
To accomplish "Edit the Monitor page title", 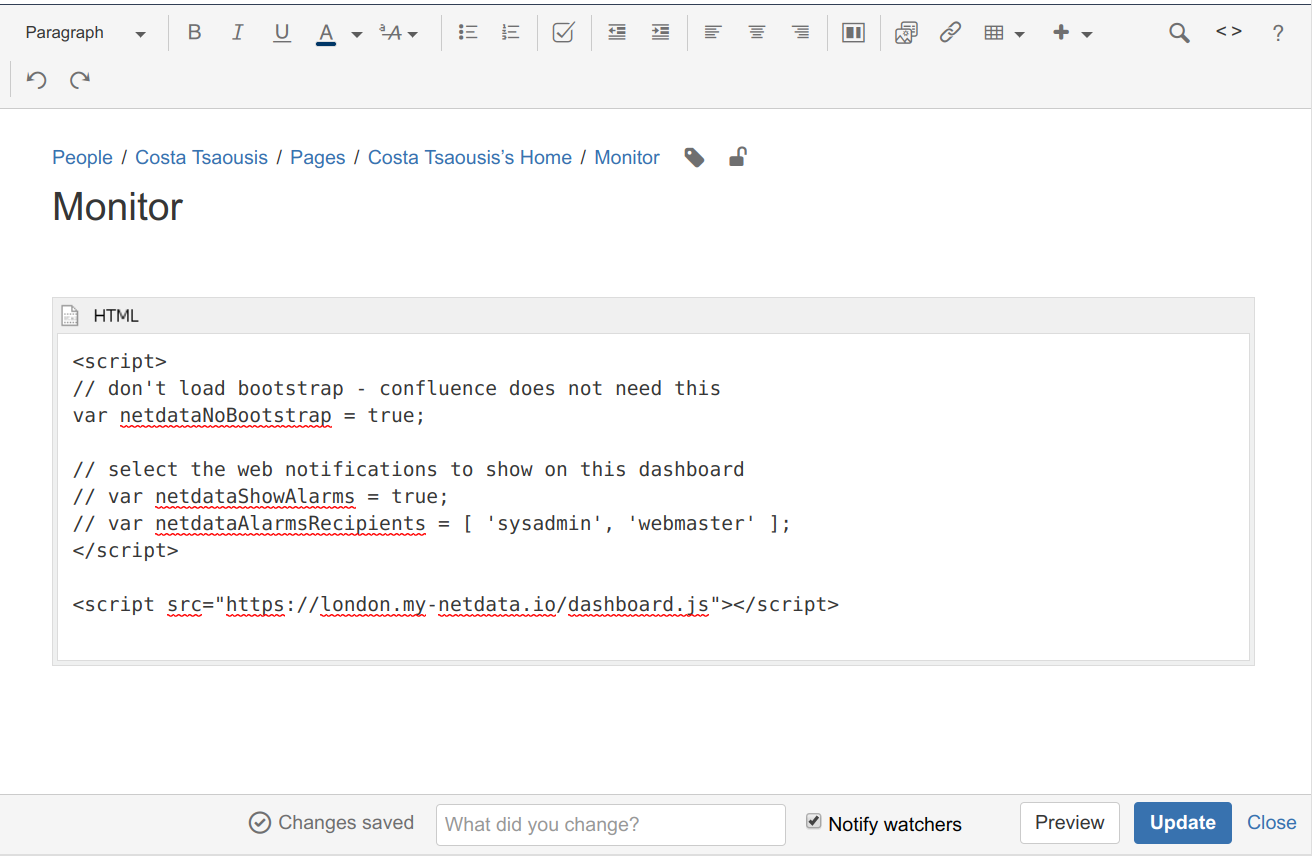I will pos(117,207).
